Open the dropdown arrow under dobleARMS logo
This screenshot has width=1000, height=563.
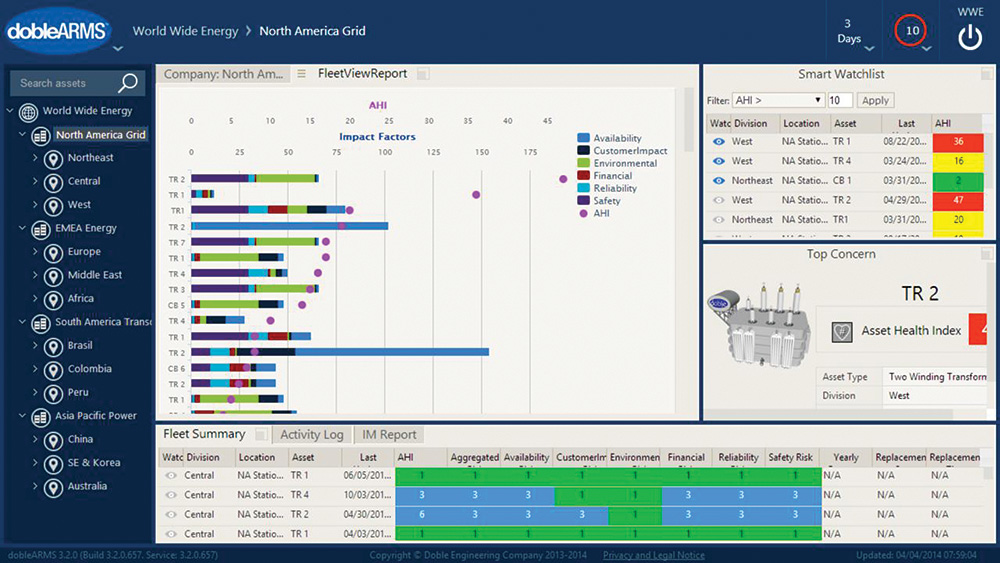coord(118,48)
